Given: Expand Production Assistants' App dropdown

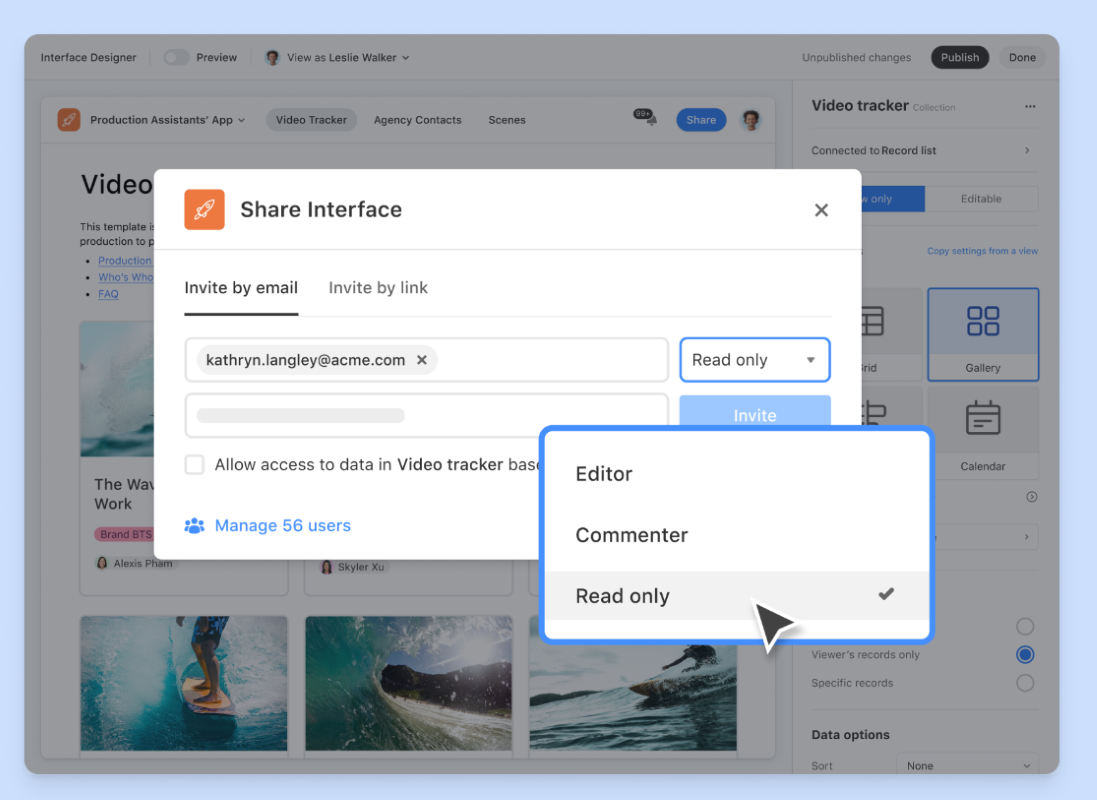Looking at the screenshot, I should 168,120.
